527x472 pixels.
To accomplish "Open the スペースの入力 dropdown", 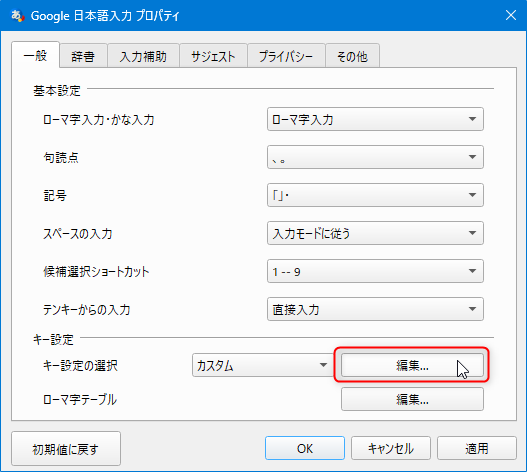I will [375, 233].
